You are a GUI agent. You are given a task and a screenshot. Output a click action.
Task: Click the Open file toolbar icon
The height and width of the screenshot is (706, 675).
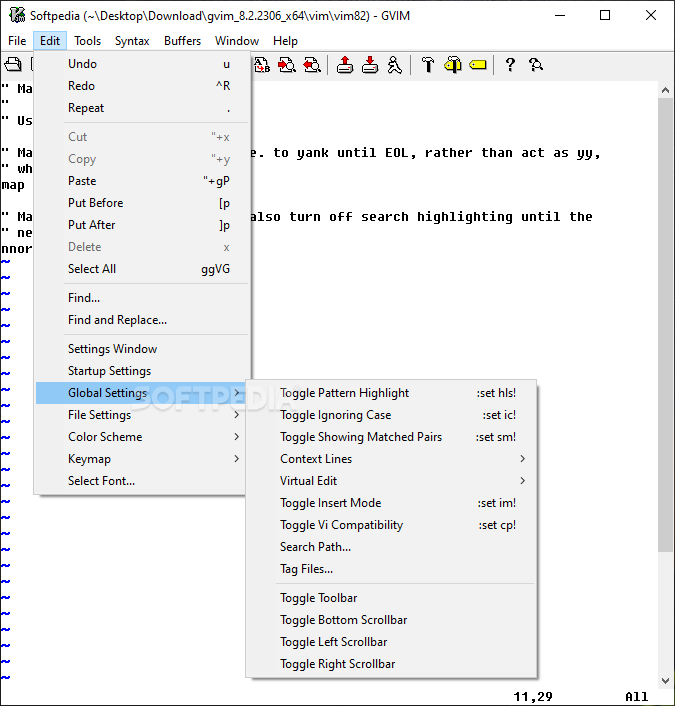pos(13,65)
